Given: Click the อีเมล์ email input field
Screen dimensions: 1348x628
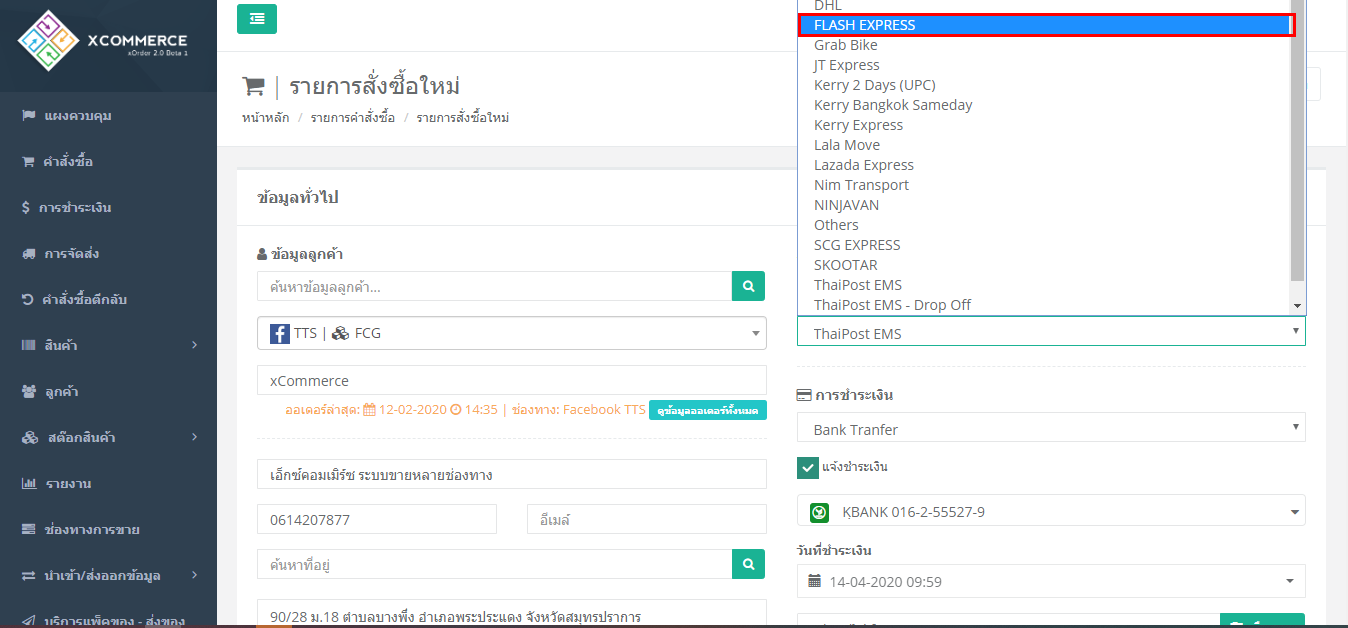Looking at the screenshot, I should [x=647, y=520].
